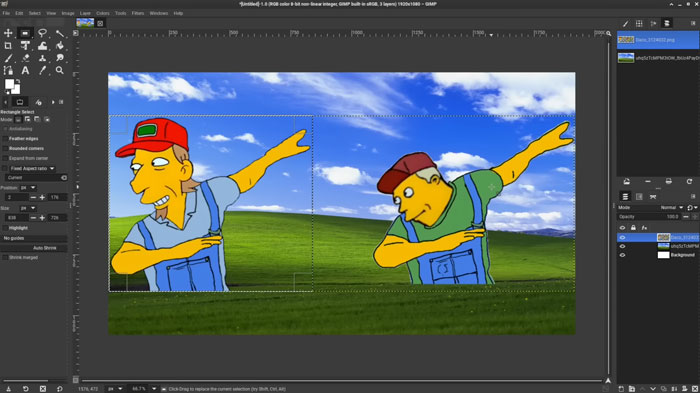Open the File menu

tap(6, 13)
